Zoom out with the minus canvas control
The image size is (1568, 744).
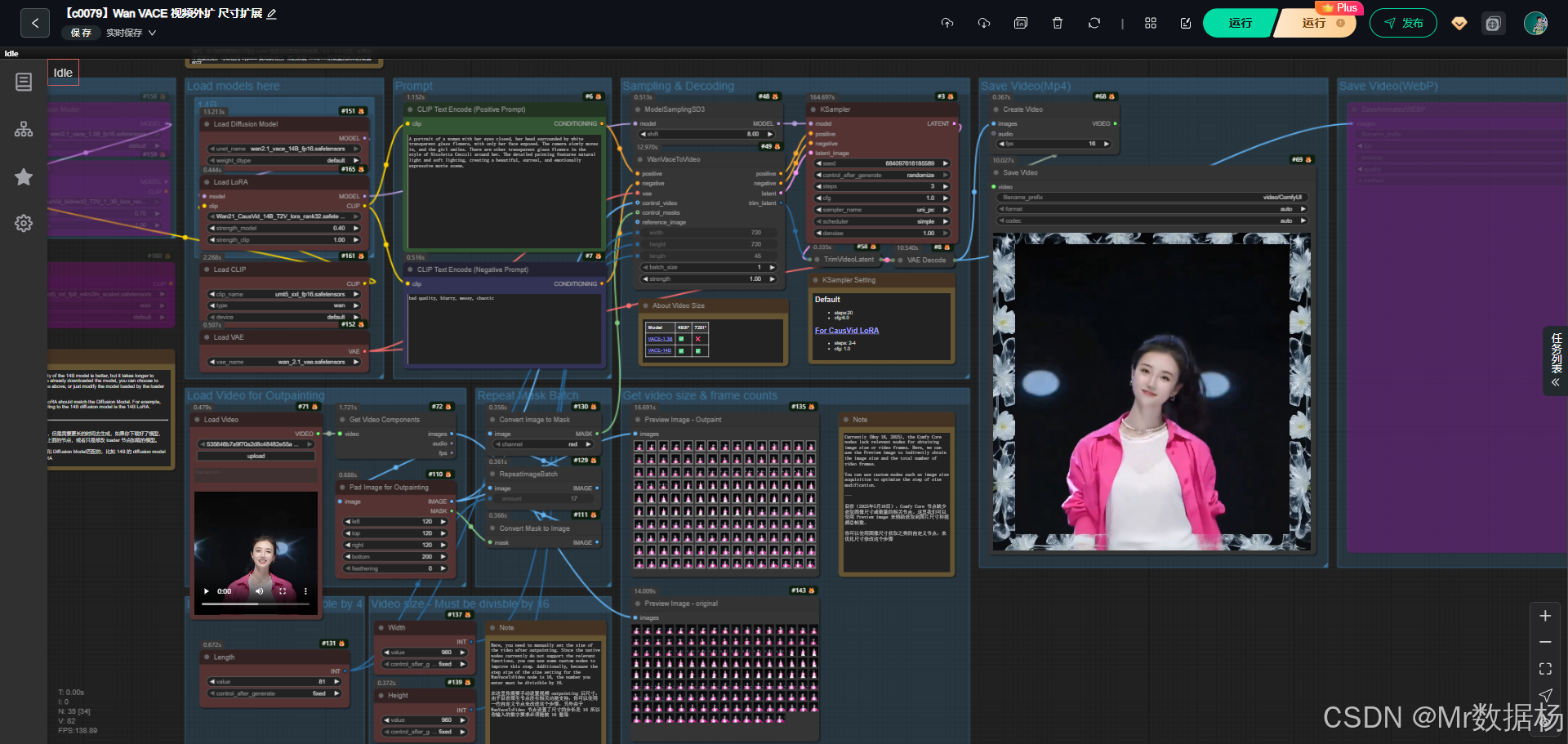point(1545,642)
